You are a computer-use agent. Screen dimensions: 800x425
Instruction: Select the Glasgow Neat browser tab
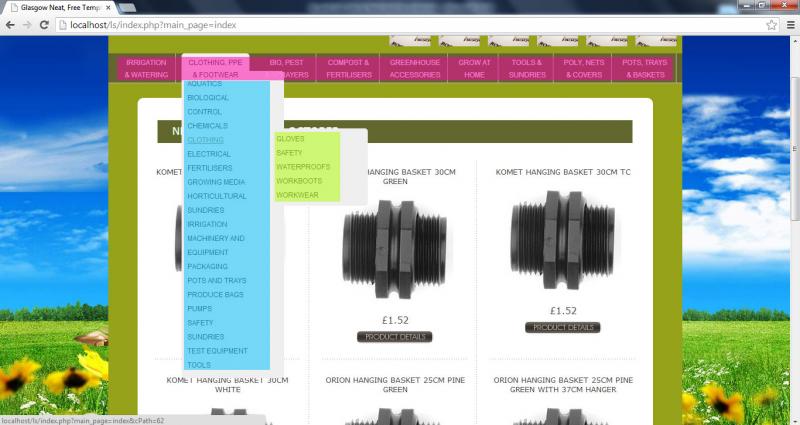pos(61,8)
